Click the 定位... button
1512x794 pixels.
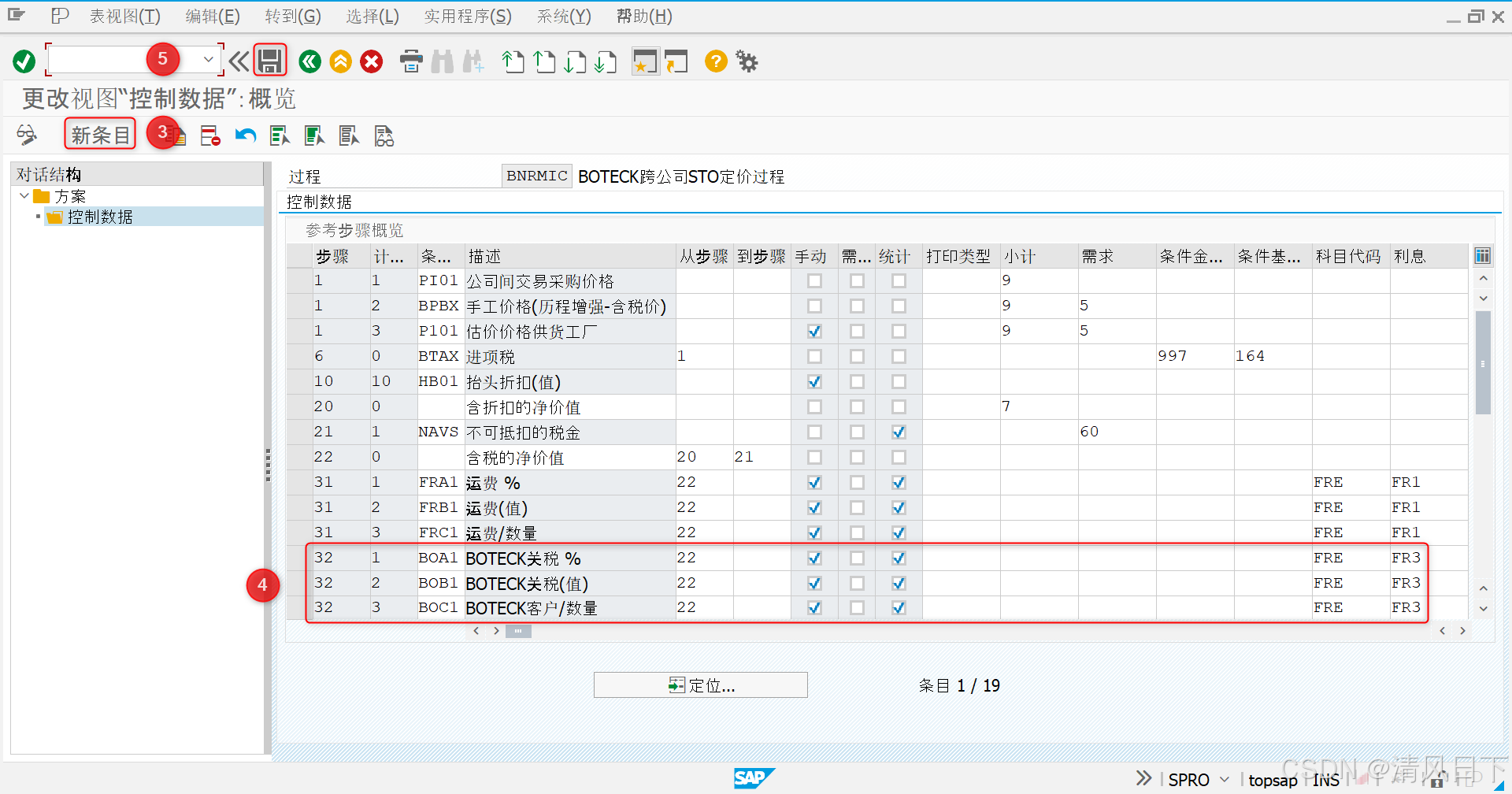point(701,685)
